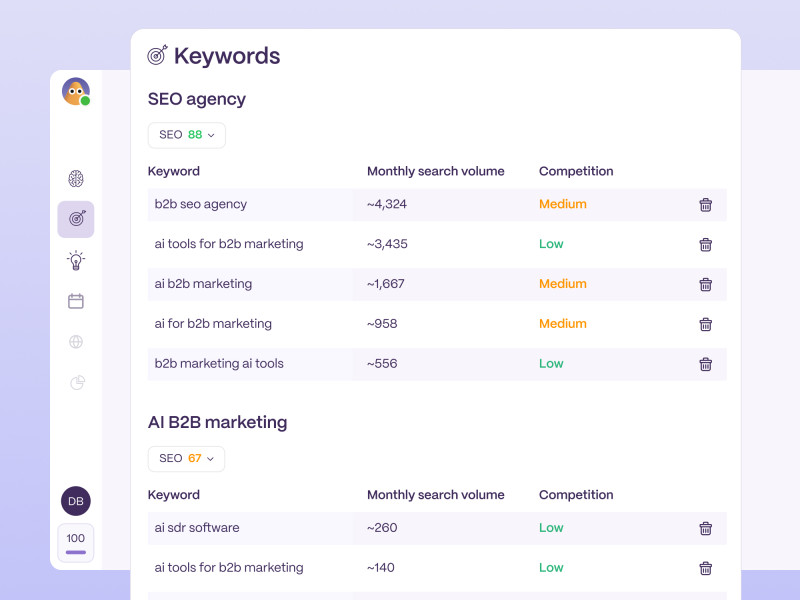
Task: Open the 'SEO agency' section heading
Action: (196, 99)
